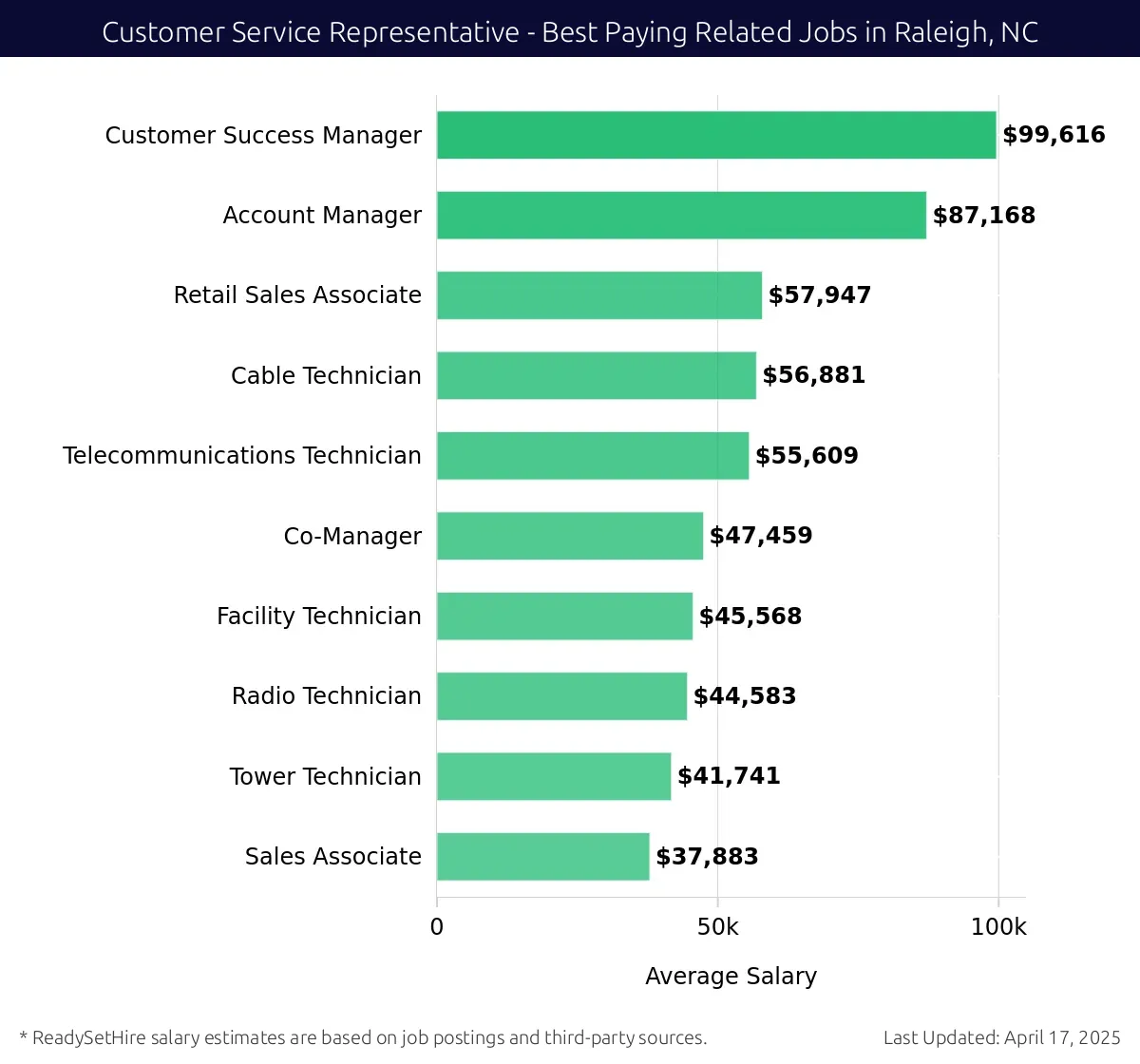Click the Co-Manager label
Image resolution: width=1140 pixels, height=1064 pixels.
point(352,537)
